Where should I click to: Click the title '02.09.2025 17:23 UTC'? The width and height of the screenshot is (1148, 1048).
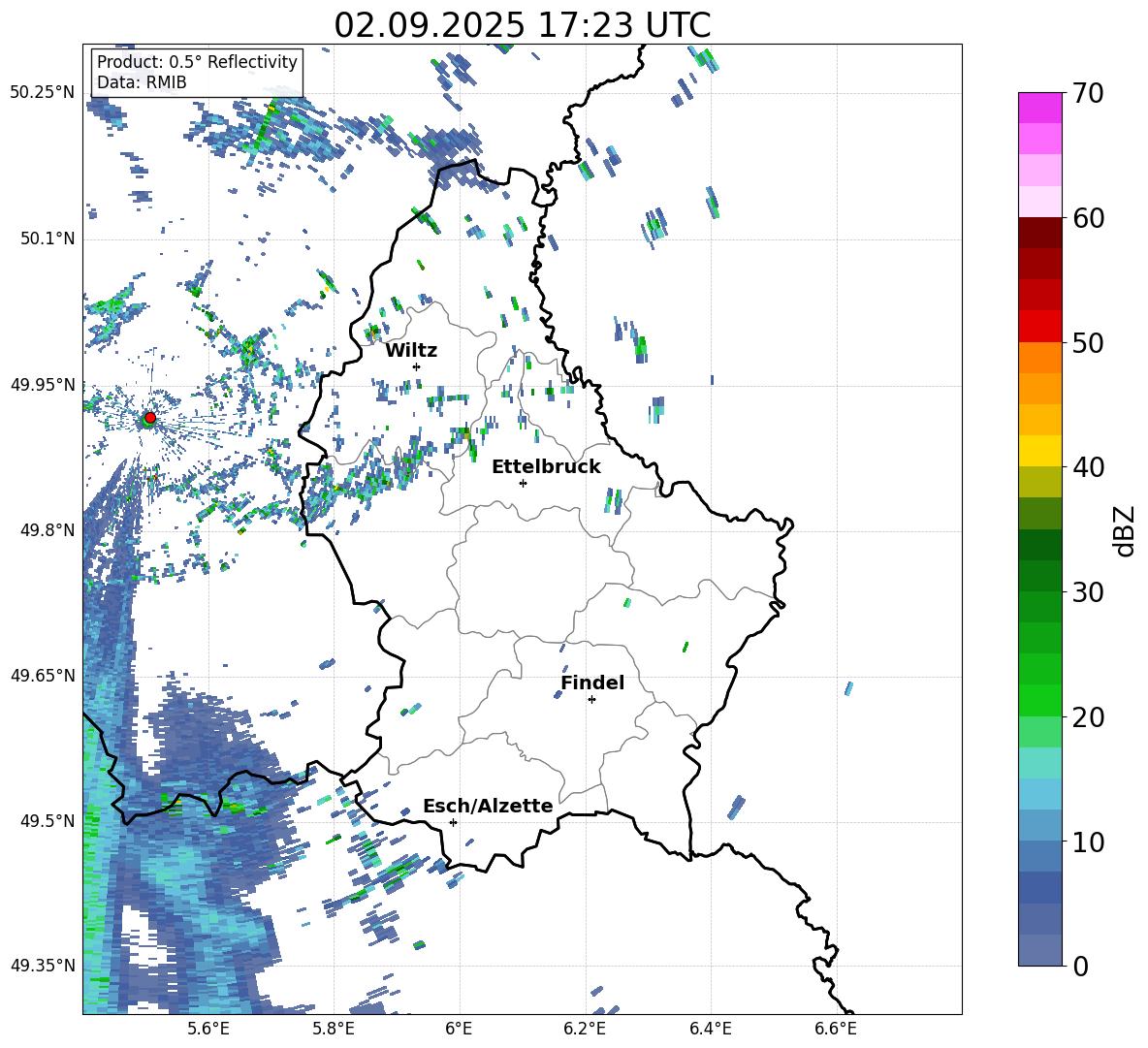point(523,25)
